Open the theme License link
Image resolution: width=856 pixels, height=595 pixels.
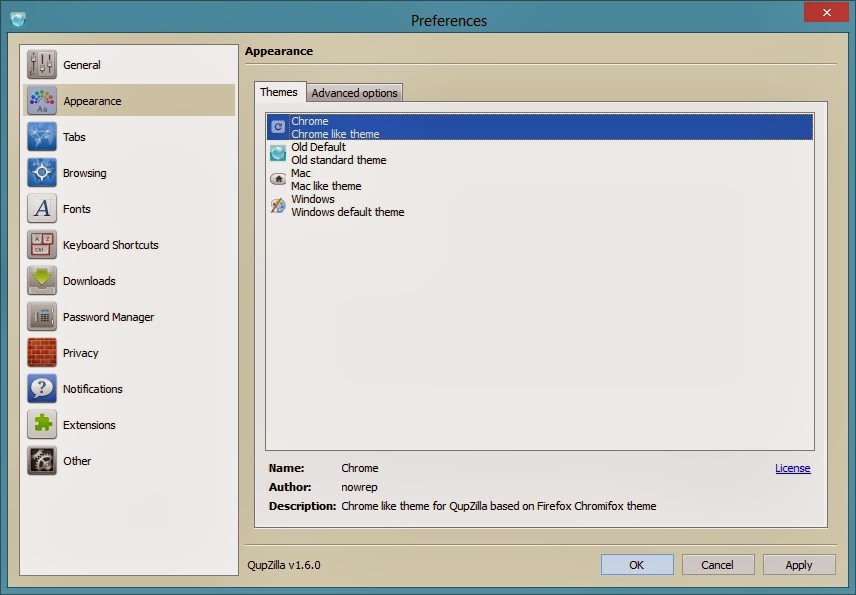tap(793, 468)
